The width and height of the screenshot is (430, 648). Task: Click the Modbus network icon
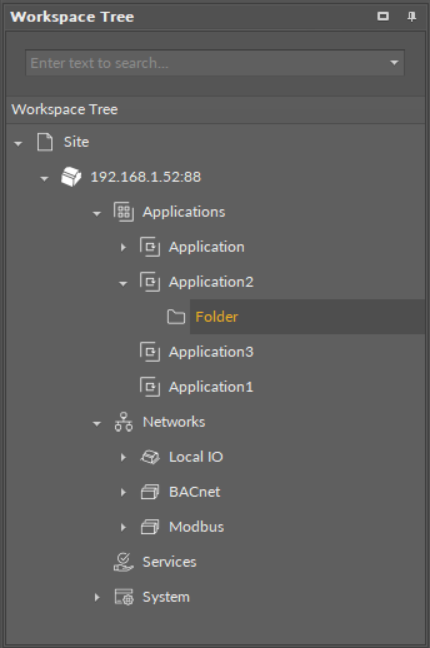pyautogui.click(x=150, y=527)
